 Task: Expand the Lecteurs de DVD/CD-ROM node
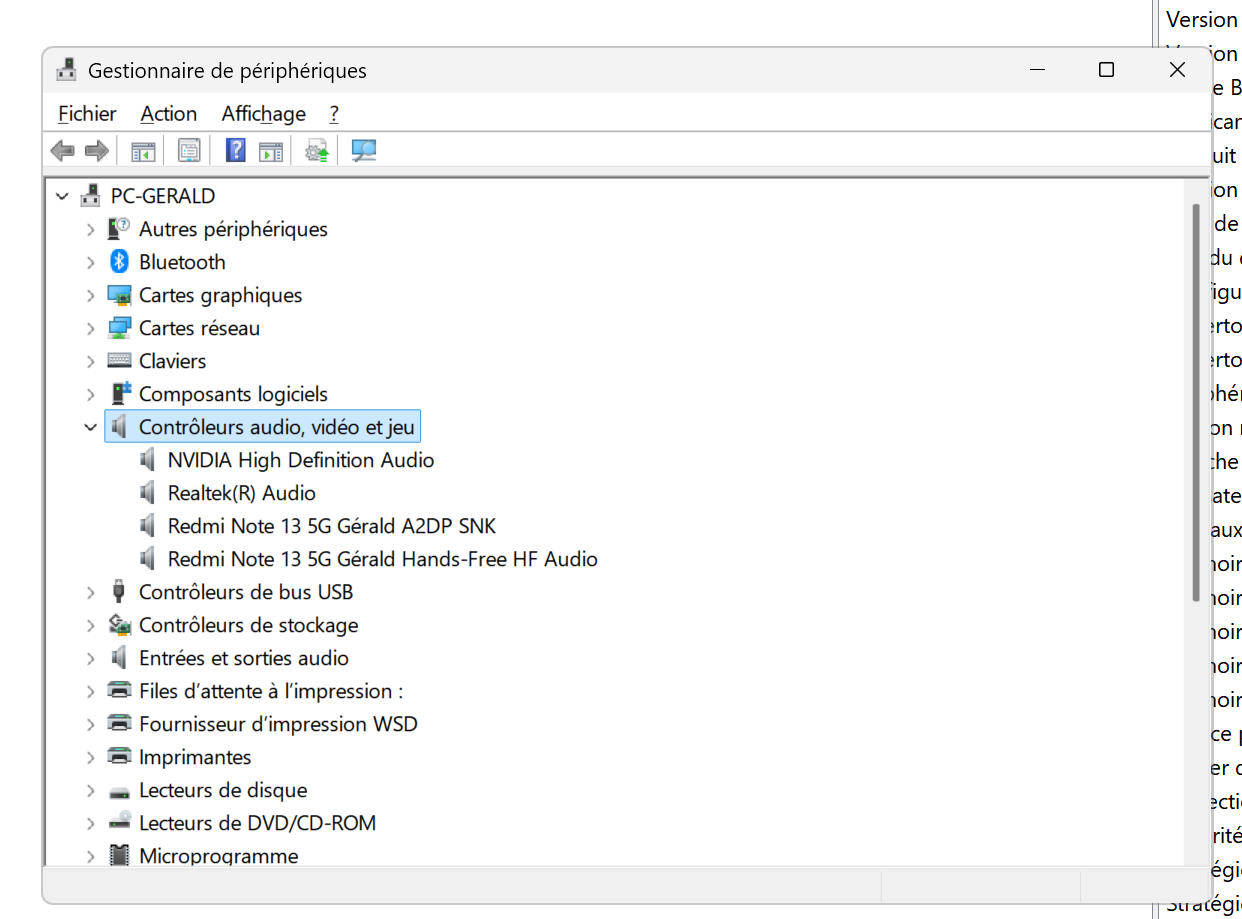point(91,823)
